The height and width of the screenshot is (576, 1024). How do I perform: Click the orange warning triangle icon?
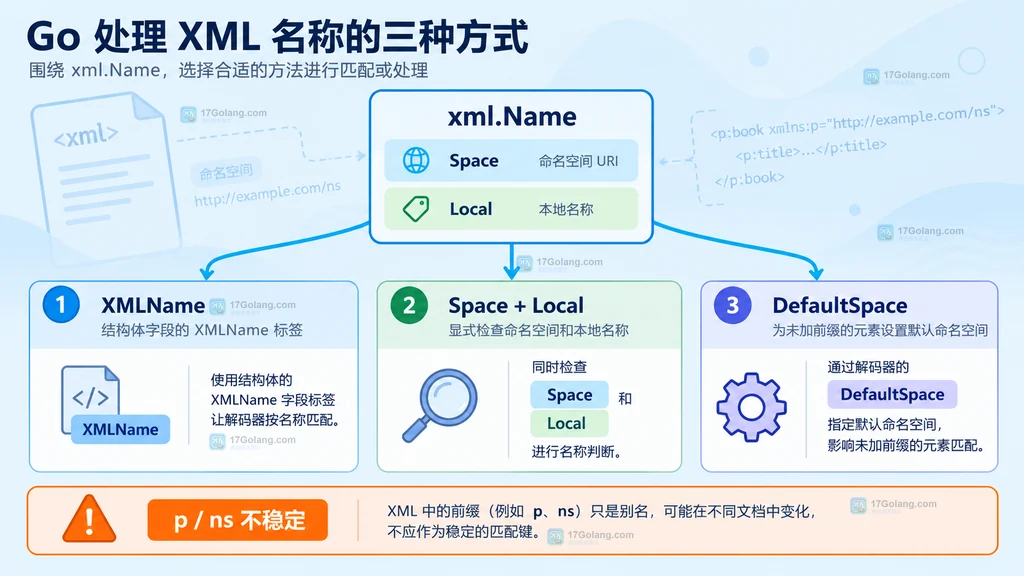pos(89,519)
